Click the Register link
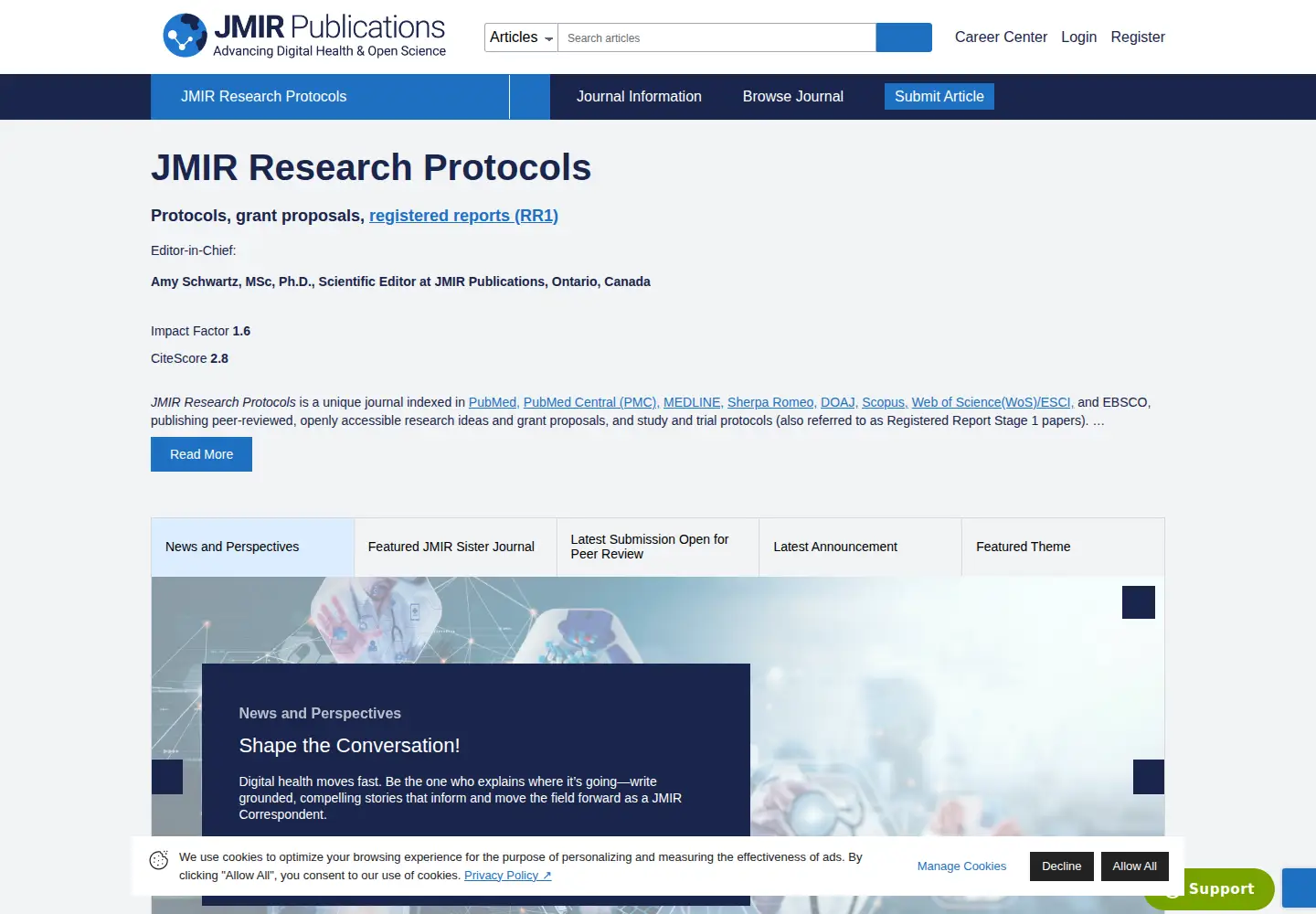 1138,37
